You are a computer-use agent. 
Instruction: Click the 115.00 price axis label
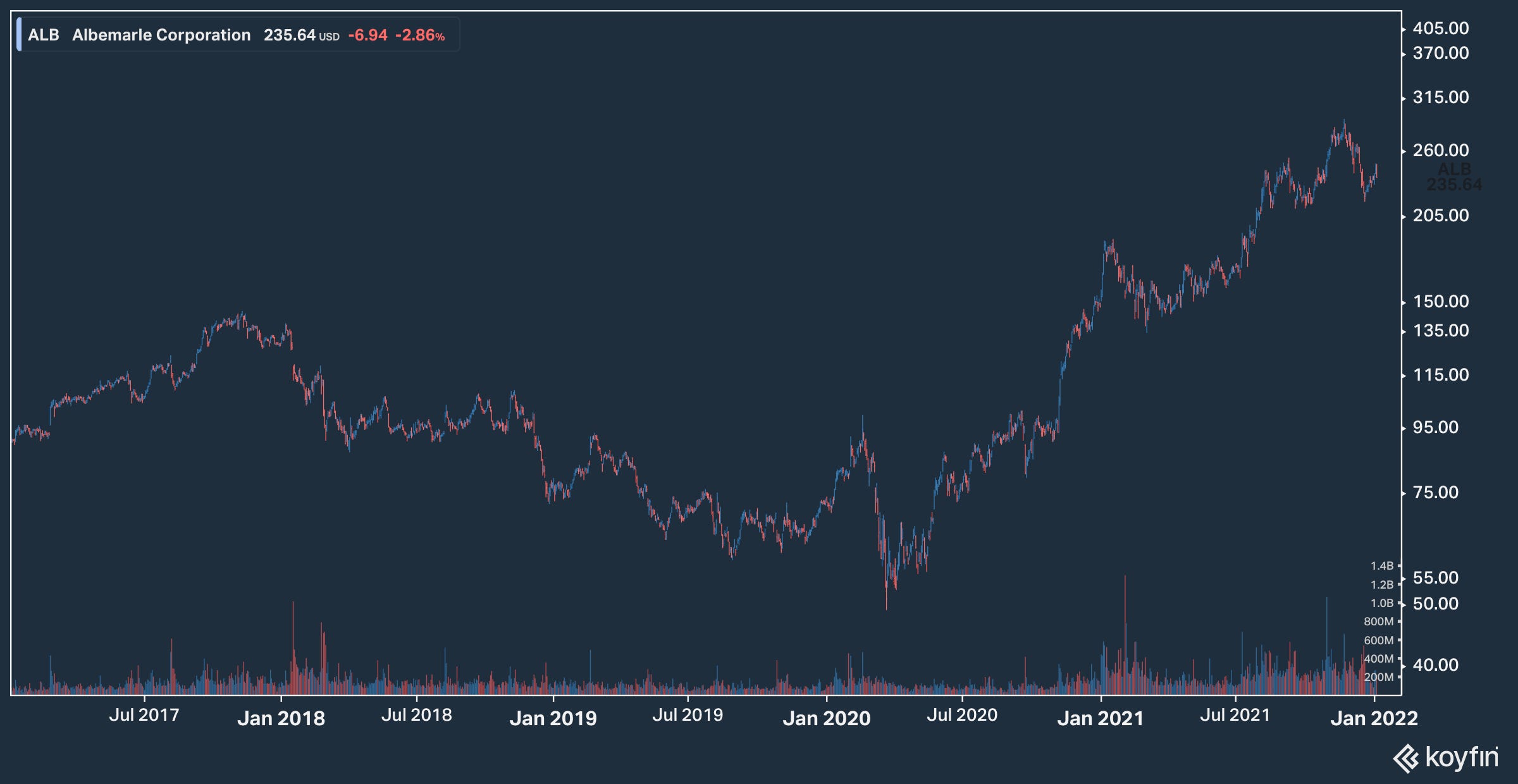click(x=1441, y=375)
